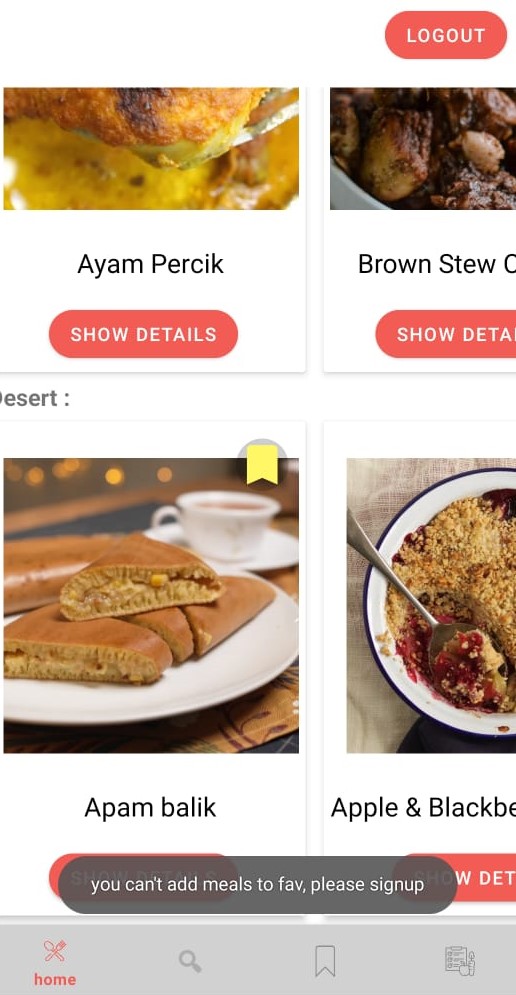Open the Brown Stew photo
The height and width of the screenshot is (995, 516).
pos(423,148)
